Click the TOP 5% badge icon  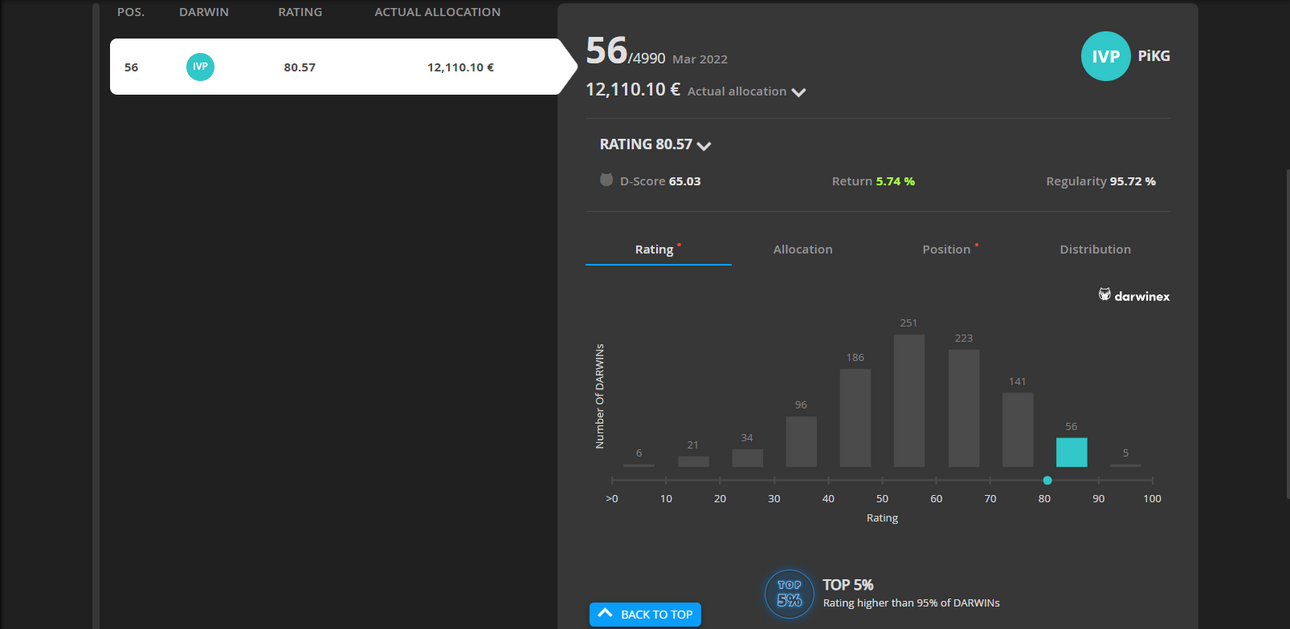pyautogui.click(x=789, y=594)
